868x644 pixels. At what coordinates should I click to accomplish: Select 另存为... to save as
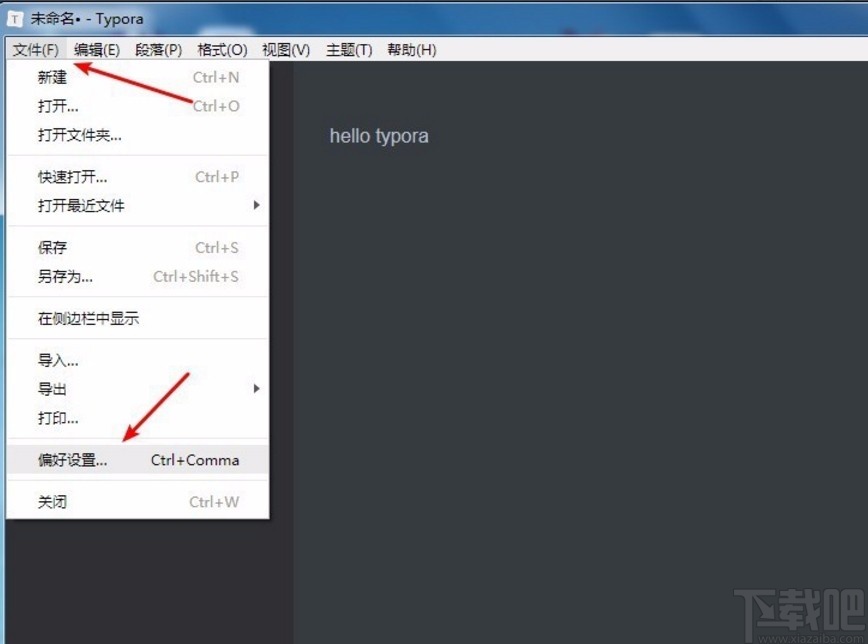[x=63, y=277]
